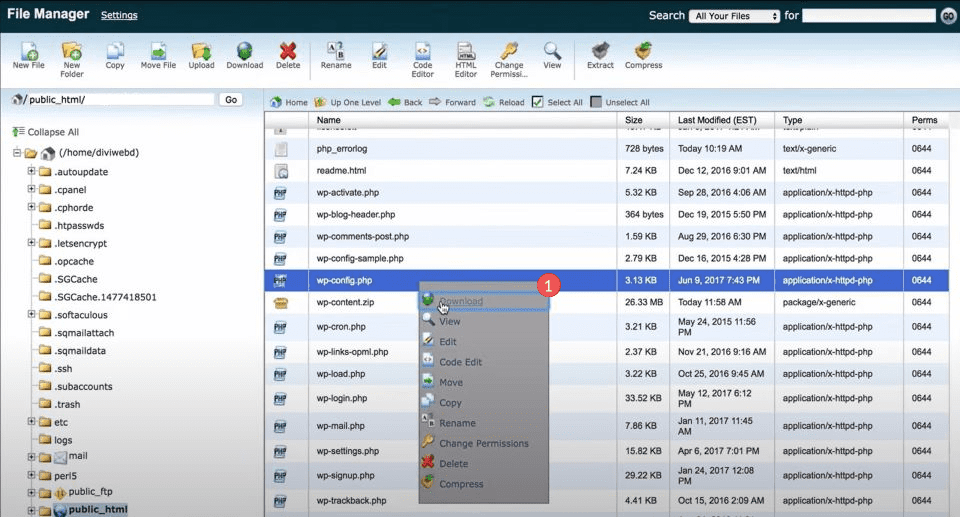The height and width of the screenshot is (517, 960).
Task: Expand the mail folder in tree
Action: [x=32, y=457]
